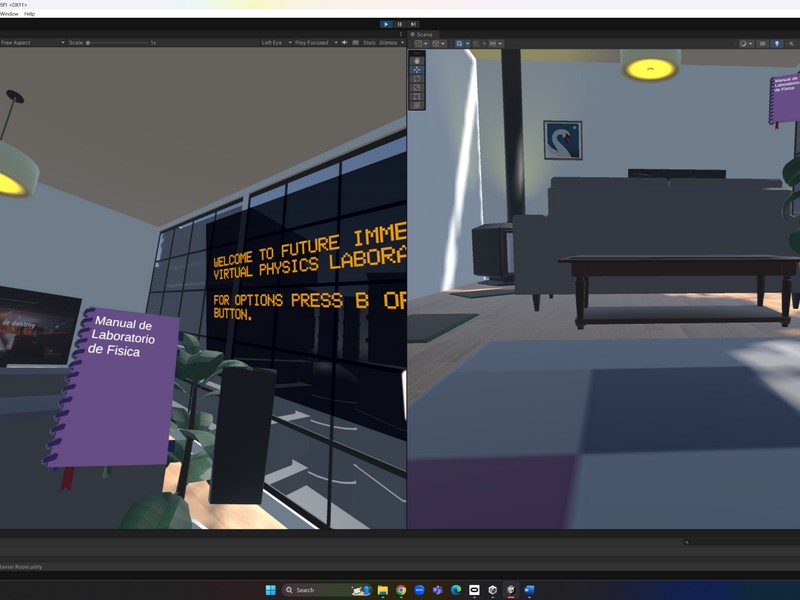This screenshot has height=600, width=800.
Task: Toggle 2D mode in the Scene view
Action: click(762, 45)
